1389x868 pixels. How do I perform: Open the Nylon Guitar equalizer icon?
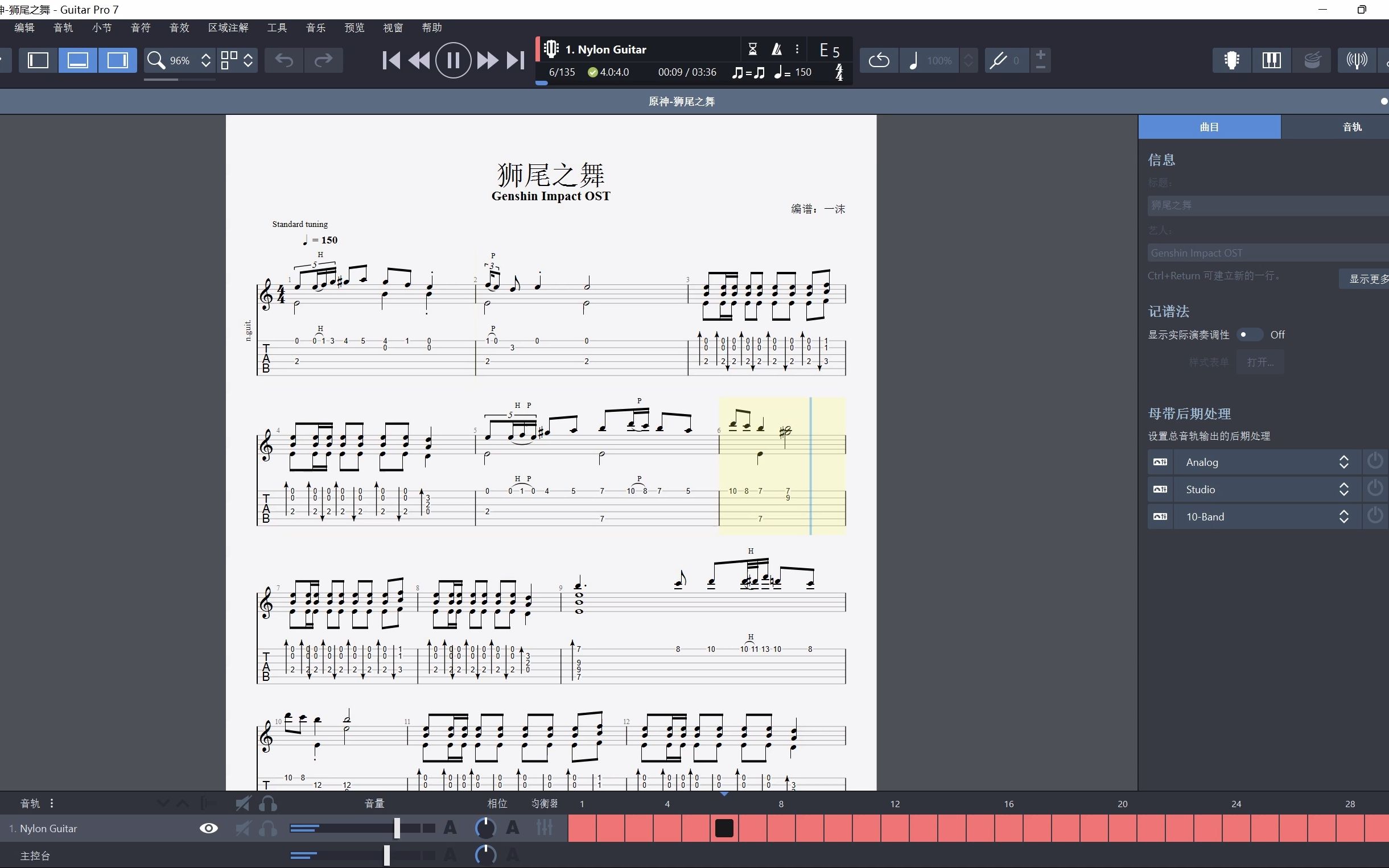[545, 828]
